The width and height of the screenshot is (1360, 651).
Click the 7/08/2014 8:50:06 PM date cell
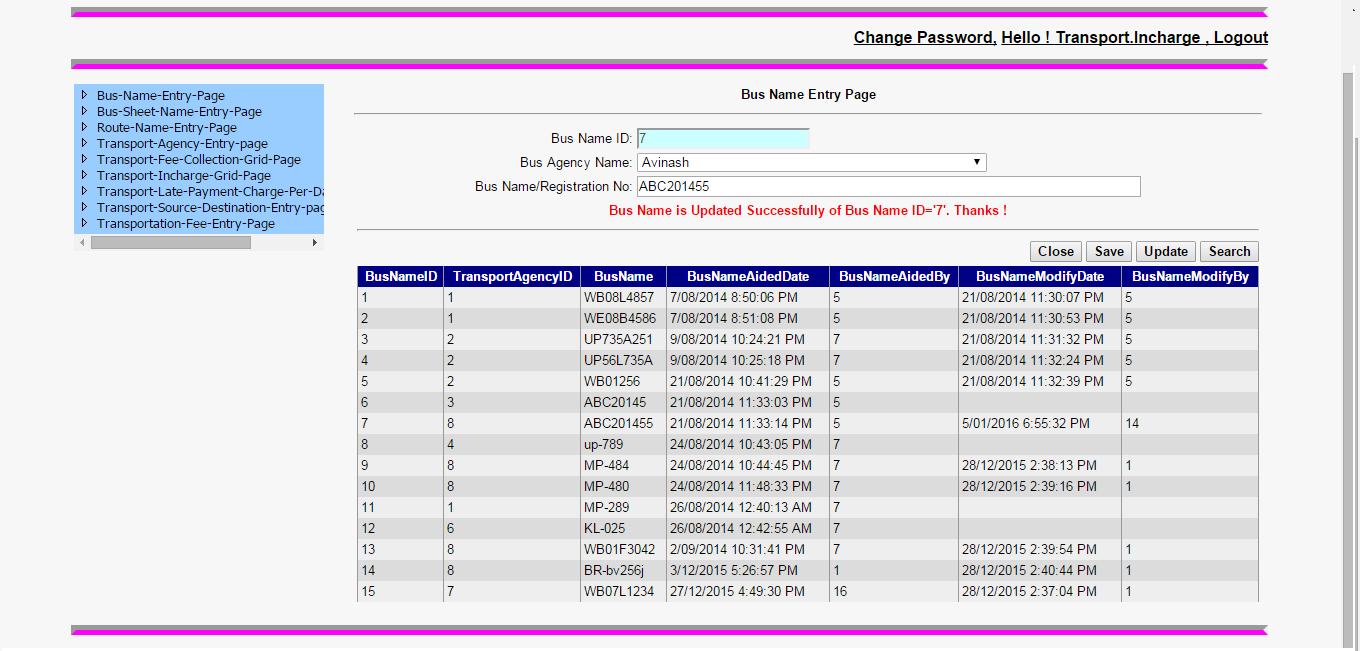(748, 298)
